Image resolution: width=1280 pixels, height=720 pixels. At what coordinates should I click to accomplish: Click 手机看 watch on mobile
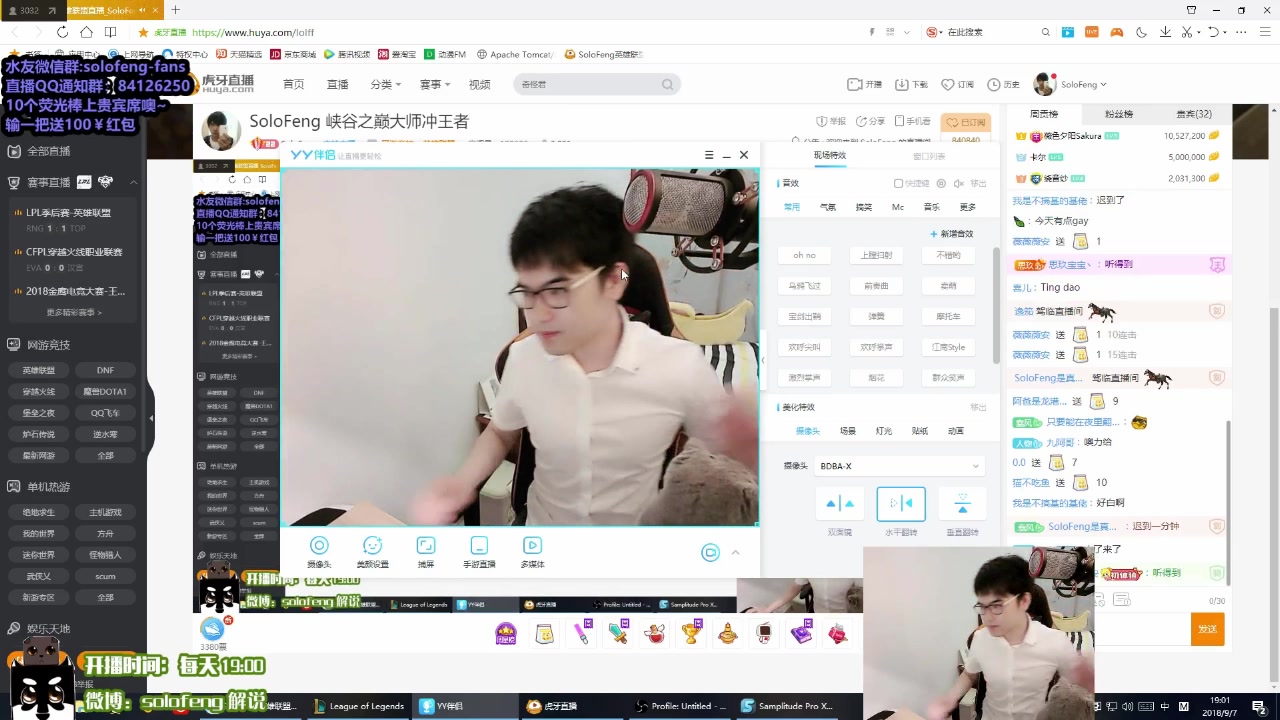(x=913, y=122)
